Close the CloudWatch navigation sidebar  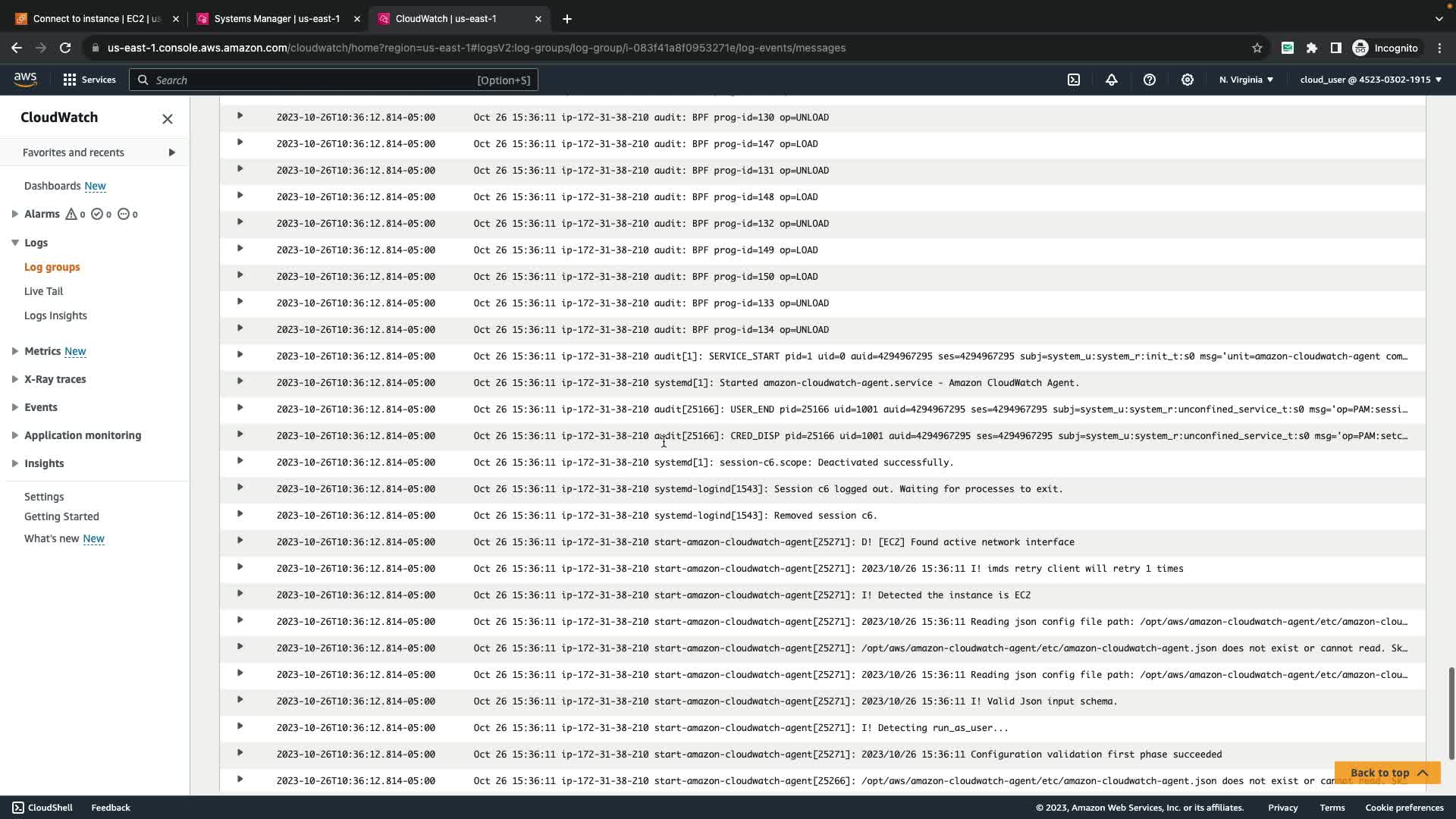click(x=168, y=119)
